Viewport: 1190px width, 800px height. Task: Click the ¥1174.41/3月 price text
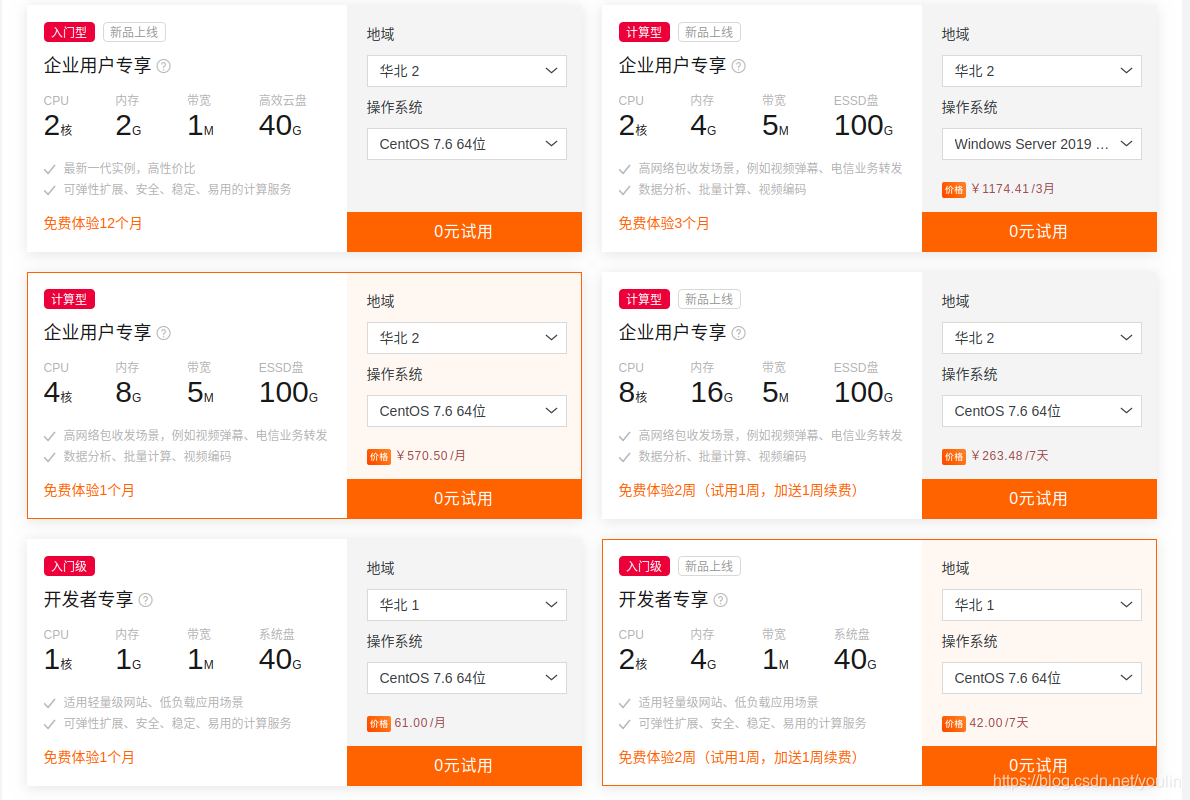click(1012, 189)
